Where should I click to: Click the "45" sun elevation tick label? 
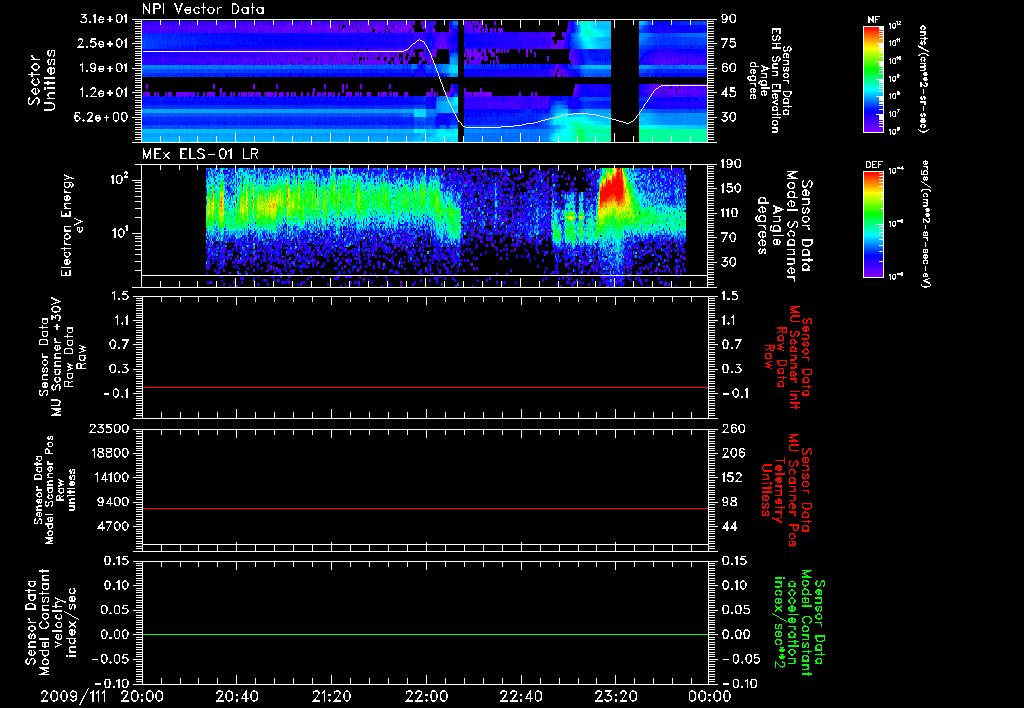point(729,93)
